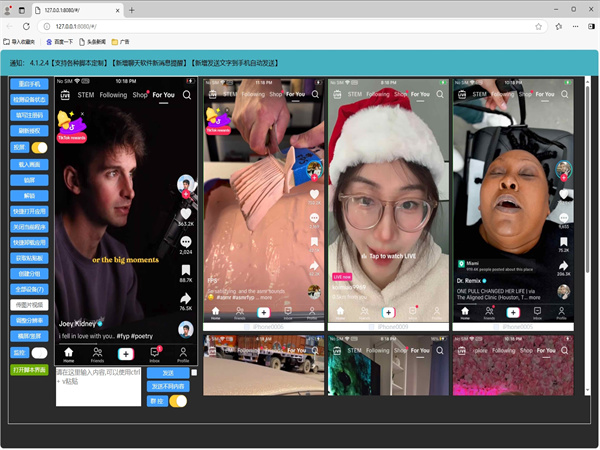Click the 重启手机 button
The image size is (600, 450).
click(29, 85)
